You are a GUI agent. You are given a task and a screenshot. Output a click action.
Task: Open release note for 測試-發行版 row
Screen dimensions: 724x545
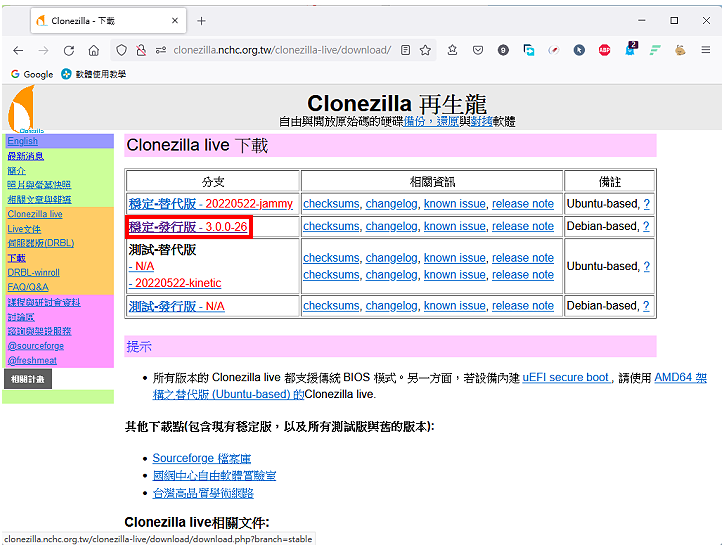point(523,306)
